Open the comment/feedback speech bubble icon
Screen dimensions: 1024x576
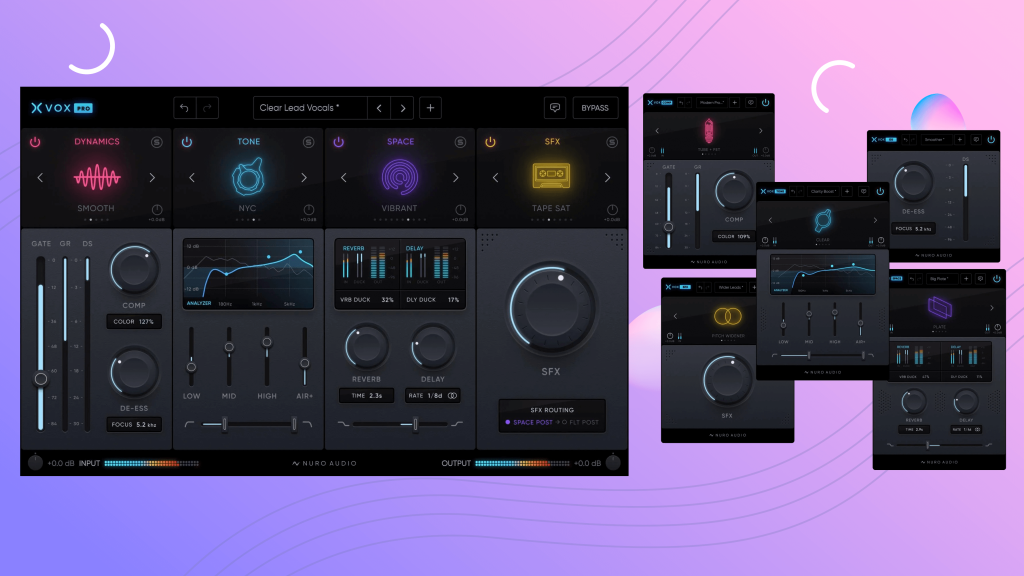coord(554,108)
